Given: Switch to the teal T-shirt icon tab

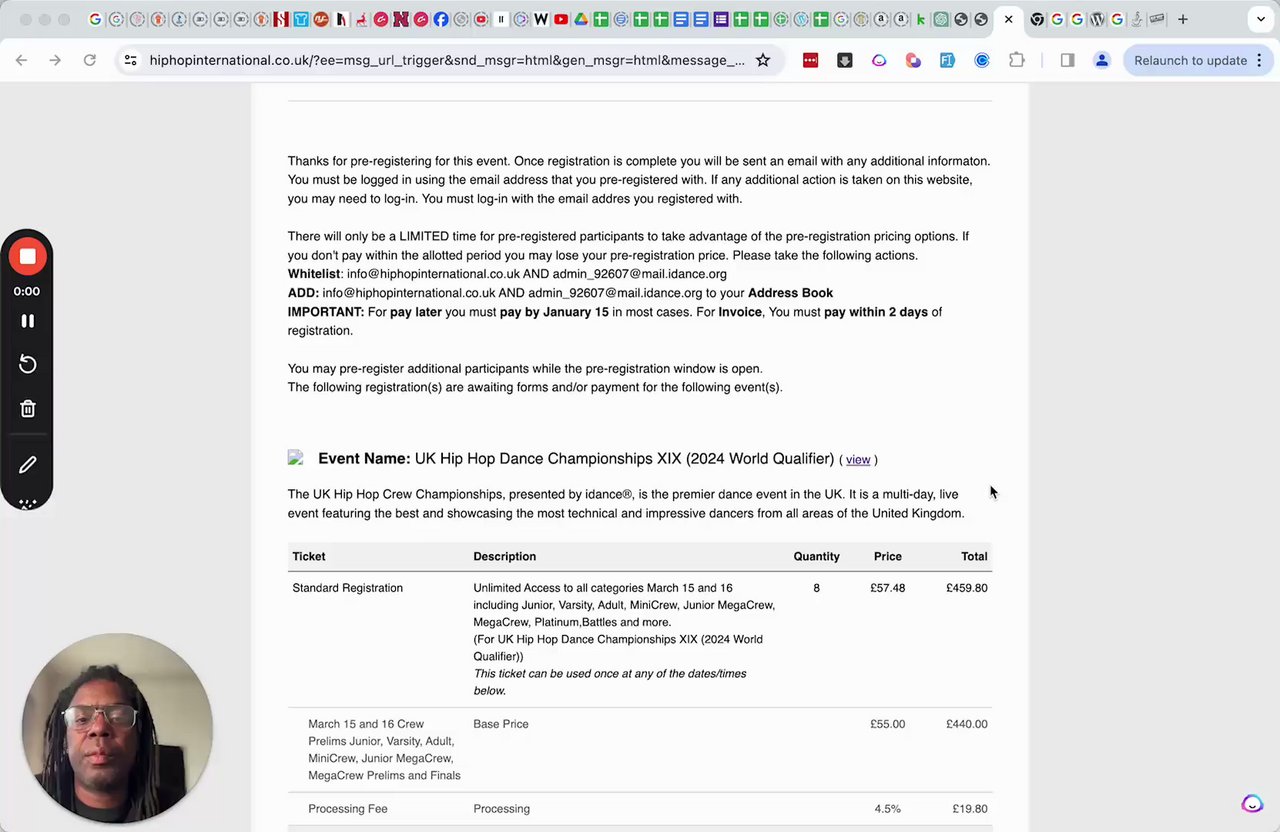Looking at the screenshot, I should pyautogui.click(x=301, y=19).
